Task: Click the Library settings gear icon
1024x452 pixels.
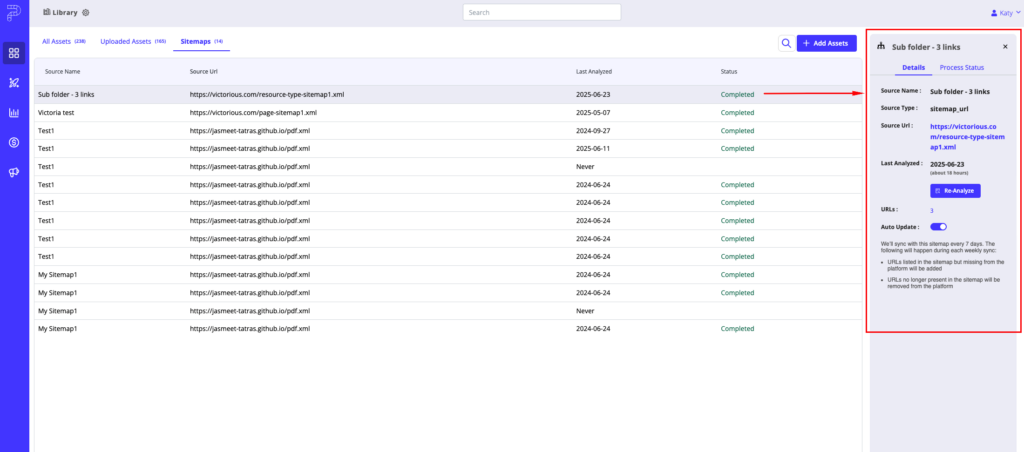Action: coord(86,12)
